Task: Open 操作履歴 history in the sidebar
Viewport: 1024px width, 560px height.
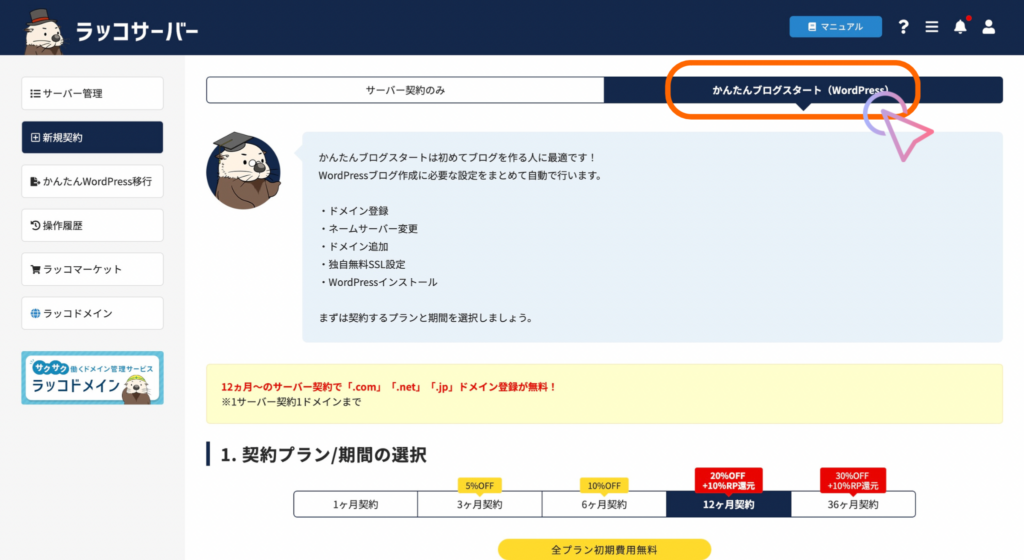Action: click(92, 226)
